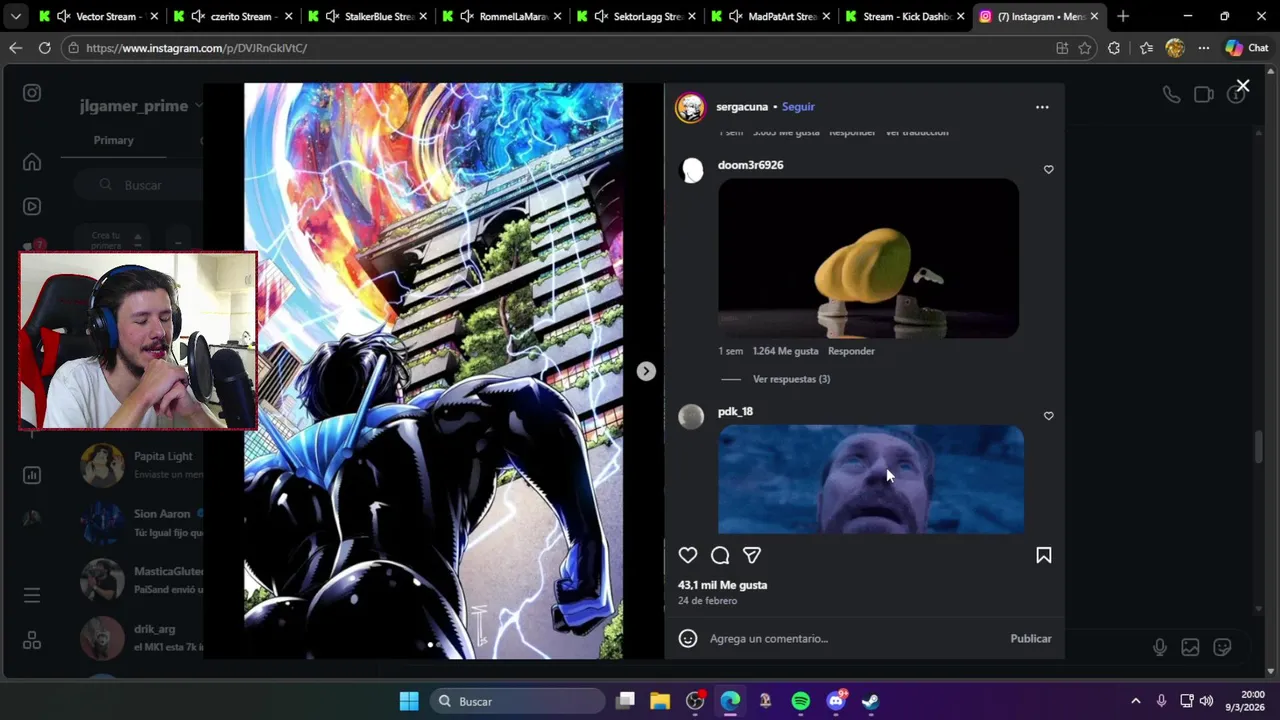Image resolution: width=1280 pixels, height=720 pixels.
Task: Open the comment bubble icon under post
Action: tap(720, 555)
